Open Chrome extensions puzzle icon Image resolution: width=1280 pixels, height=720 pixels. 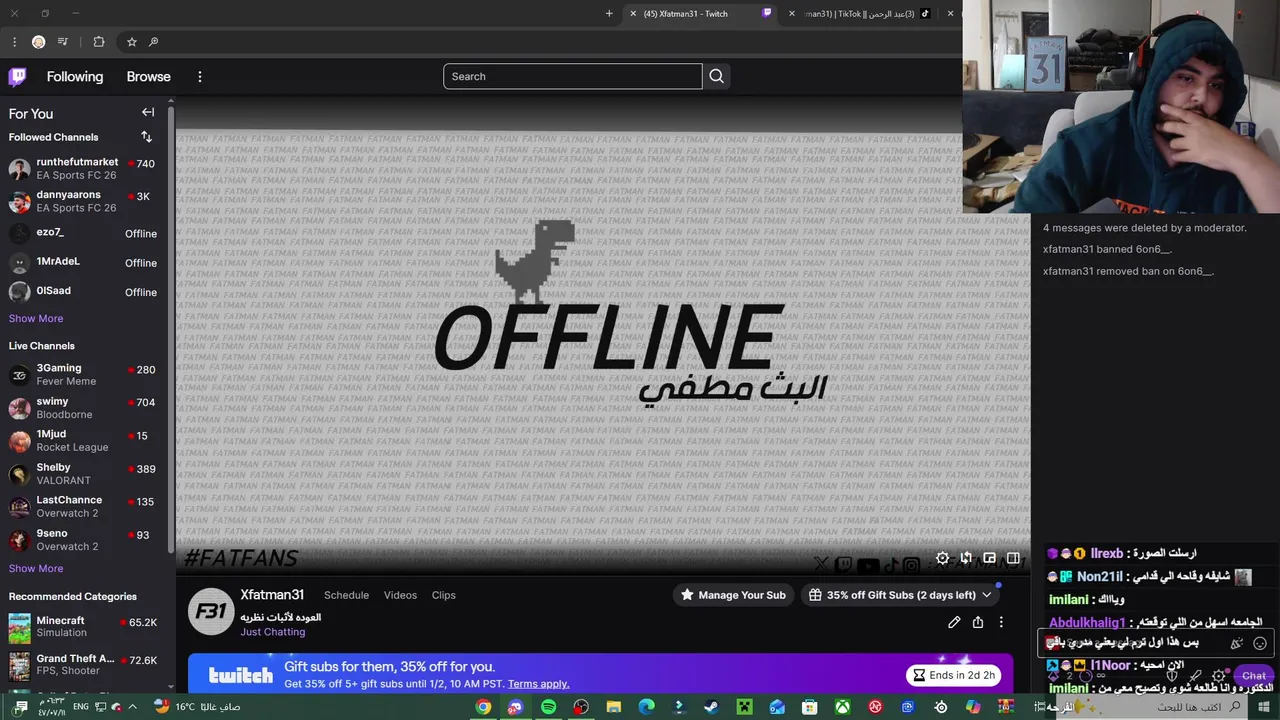pyautogui.click(x=98, y=42)
